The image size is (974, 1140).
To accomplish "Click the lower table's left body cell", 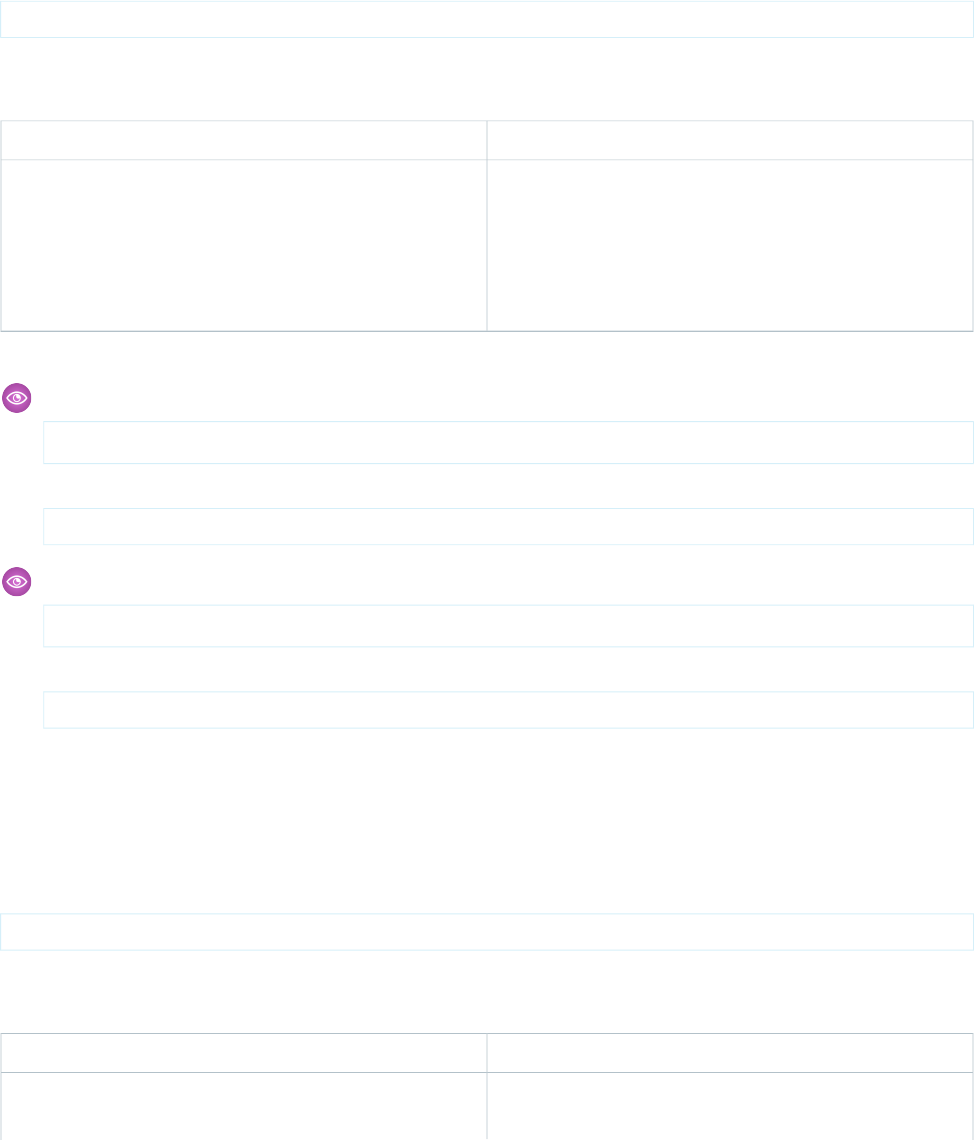I will (244, 1106).
